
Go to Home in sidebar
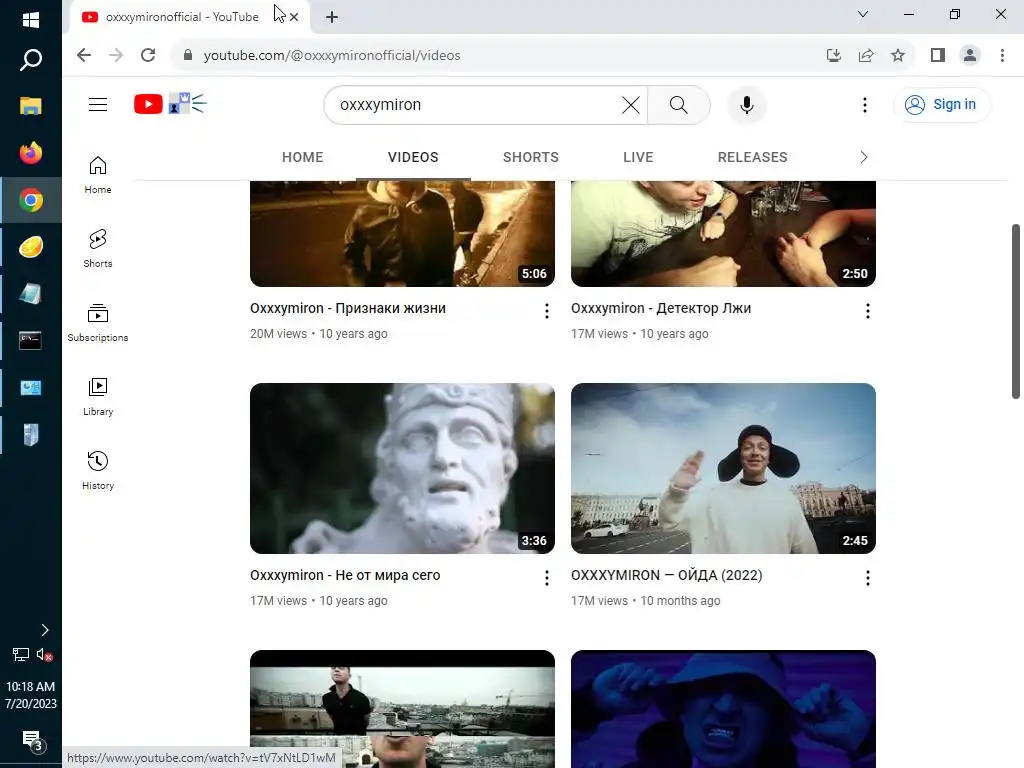[98, 174]
